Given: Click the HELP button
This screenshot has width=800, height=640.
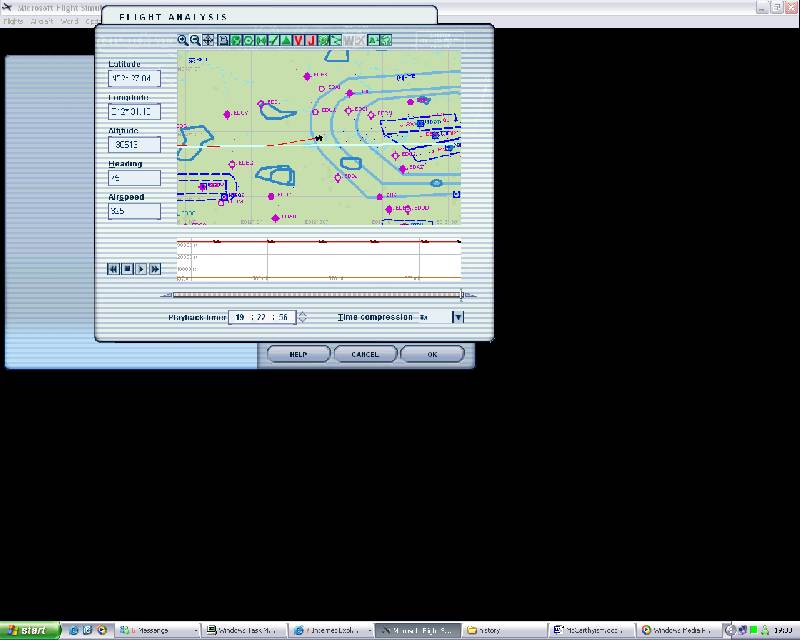Looking at the screenshot, I should (298, 354).
